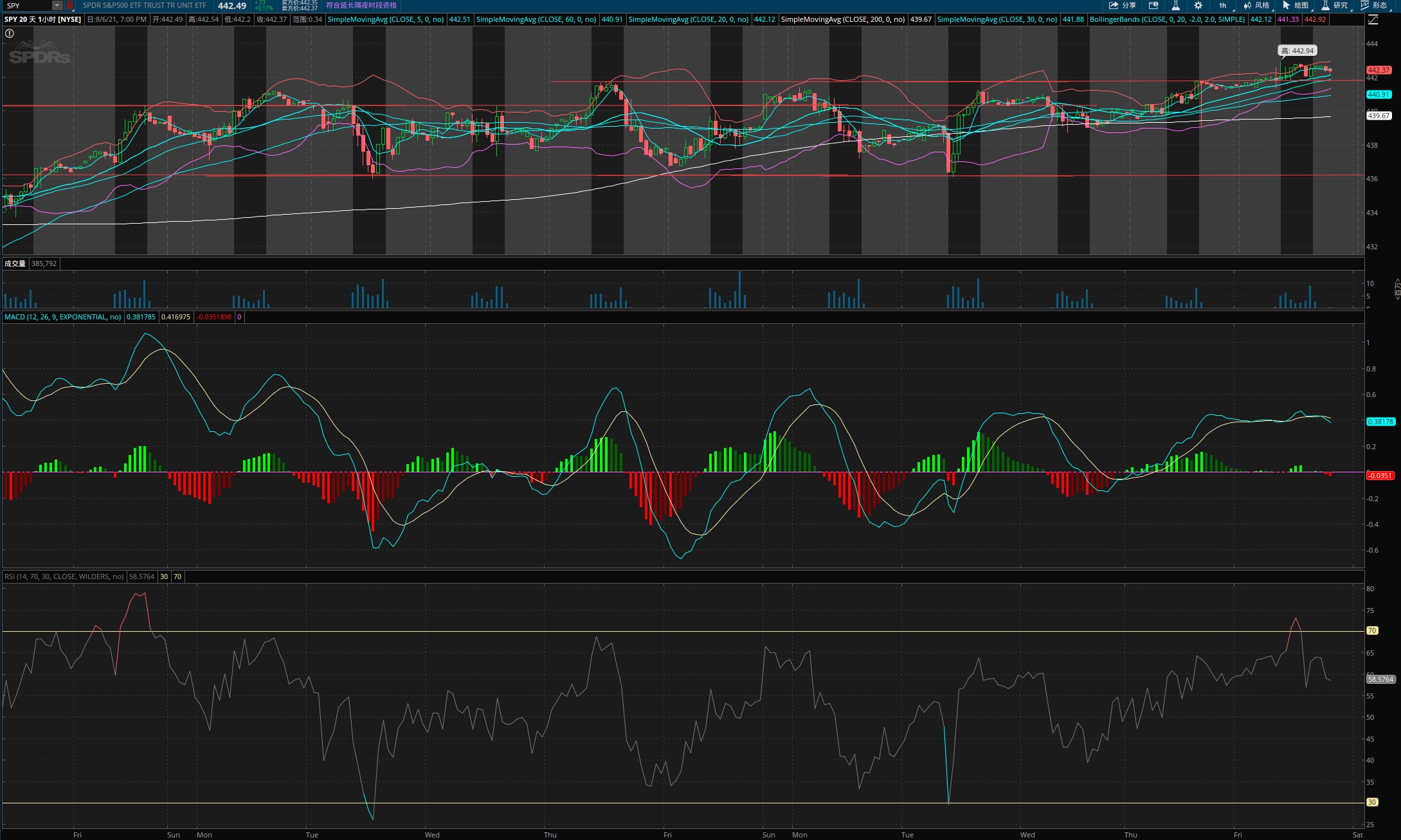
Task: Click the -0.0351 MACD axis bubble
Action: tap(1380, 476)
